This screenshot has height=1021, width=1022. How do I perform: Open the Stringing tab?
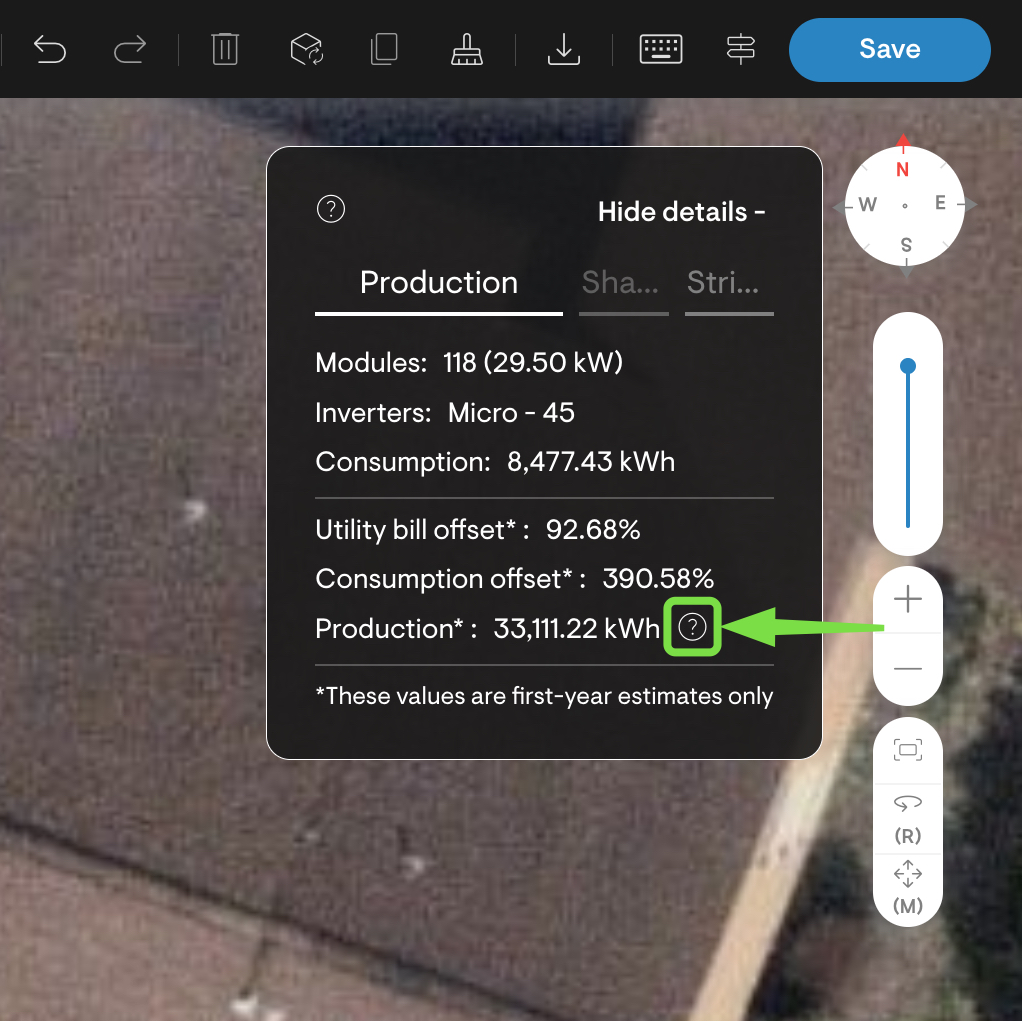pos(723,283)
